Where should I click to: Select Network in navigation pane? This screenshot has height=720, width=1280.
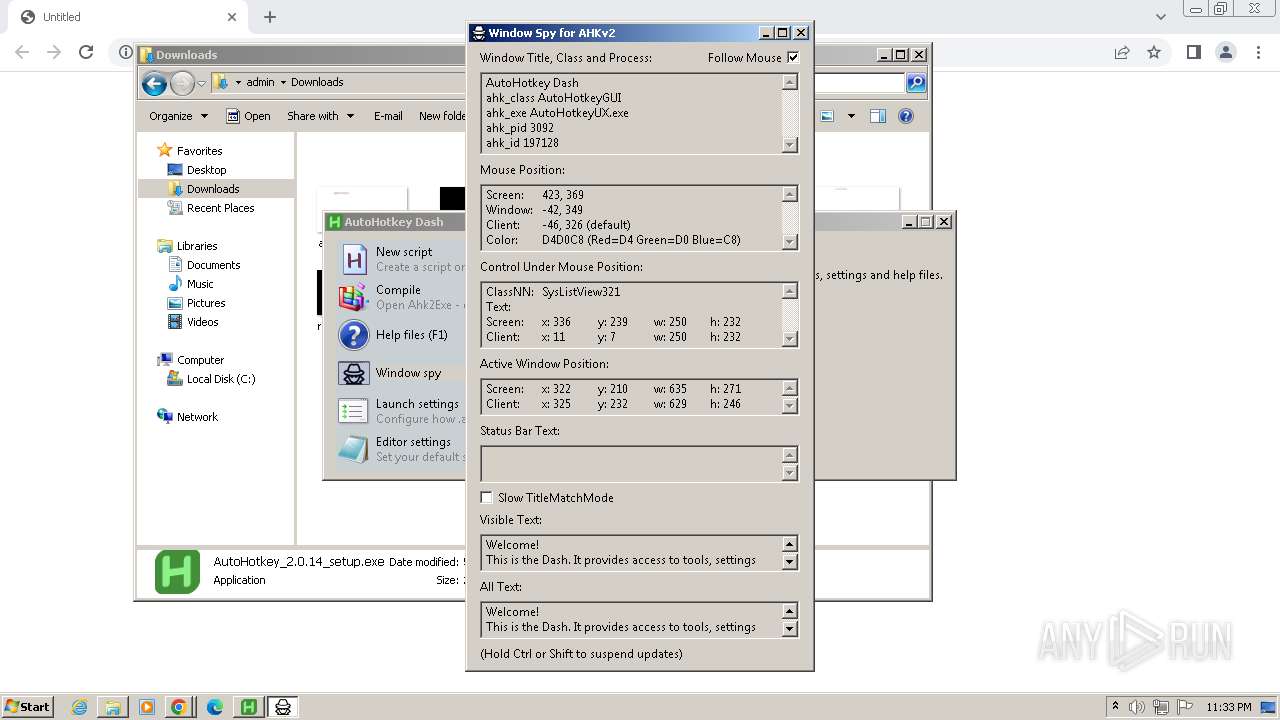197,417
